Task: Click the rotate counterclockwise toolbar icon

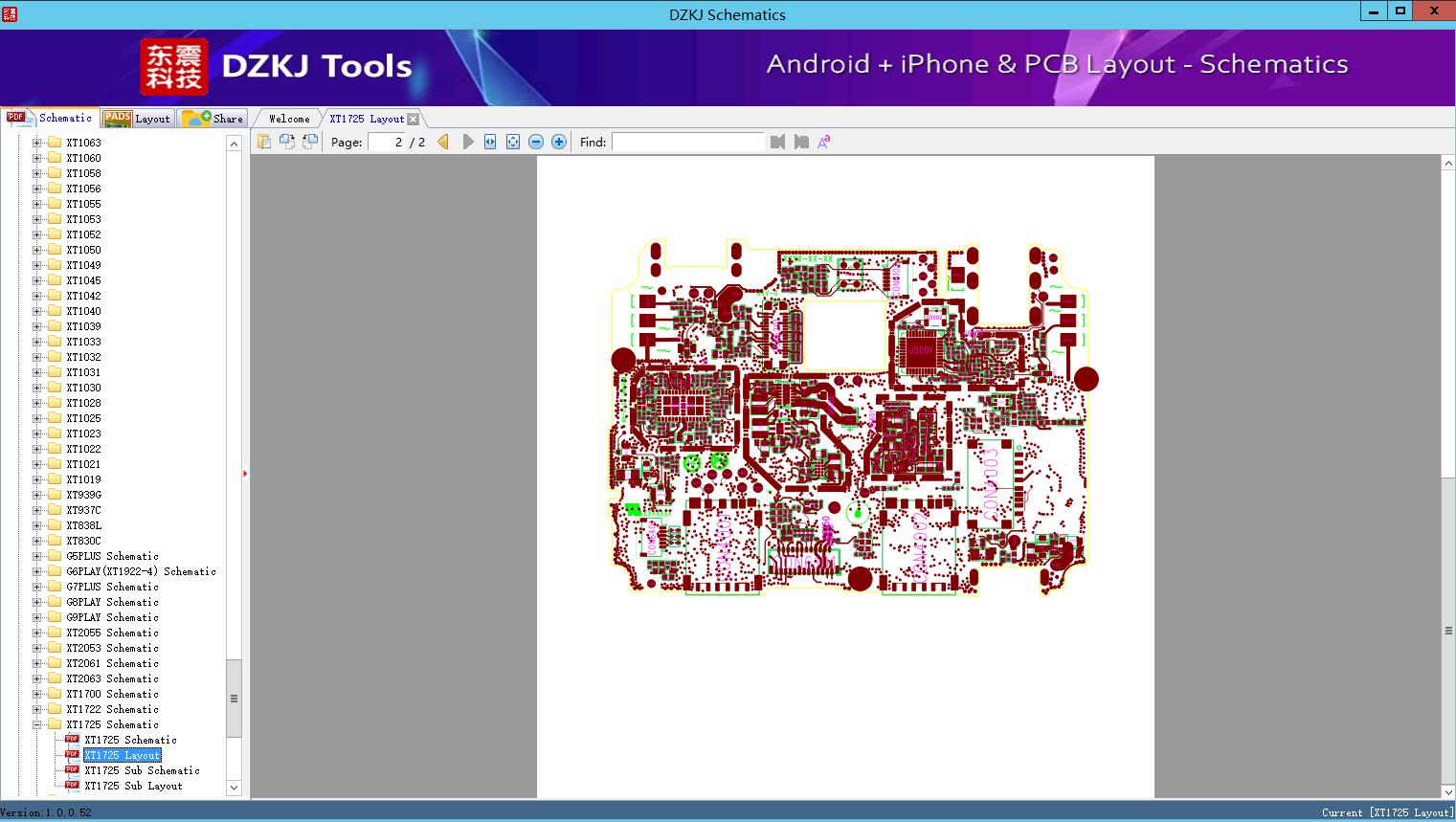Action: pos(287,142)
